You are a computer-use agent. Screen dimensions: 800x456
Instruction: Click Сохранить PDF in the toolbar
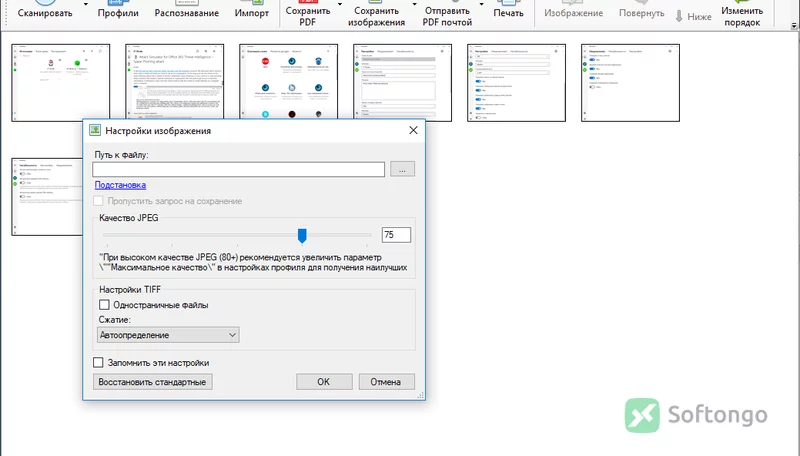click(308, 13)
